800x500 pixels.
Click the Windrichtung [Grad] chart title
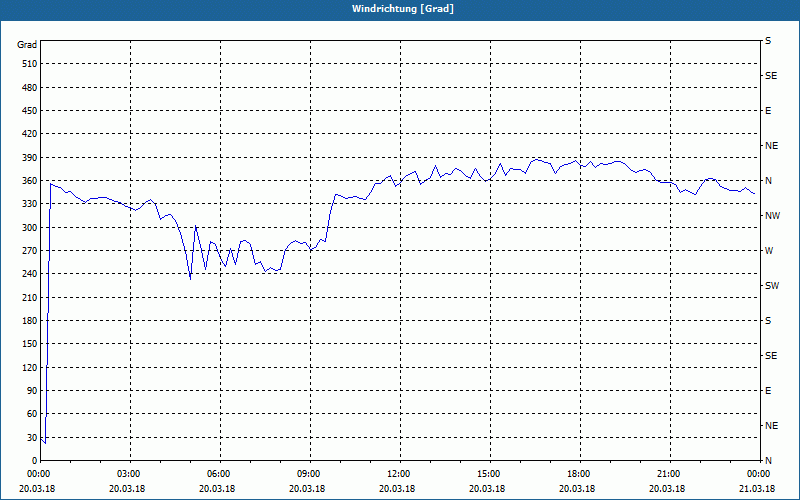(x=403, y=9)
